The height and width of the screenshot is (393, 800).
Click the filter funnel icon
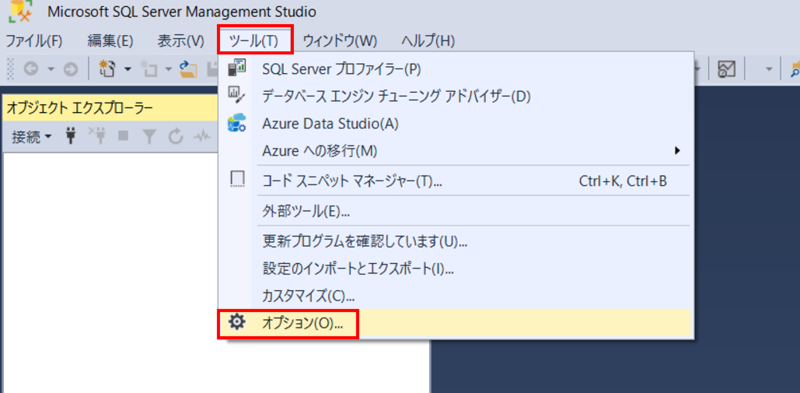149,136
